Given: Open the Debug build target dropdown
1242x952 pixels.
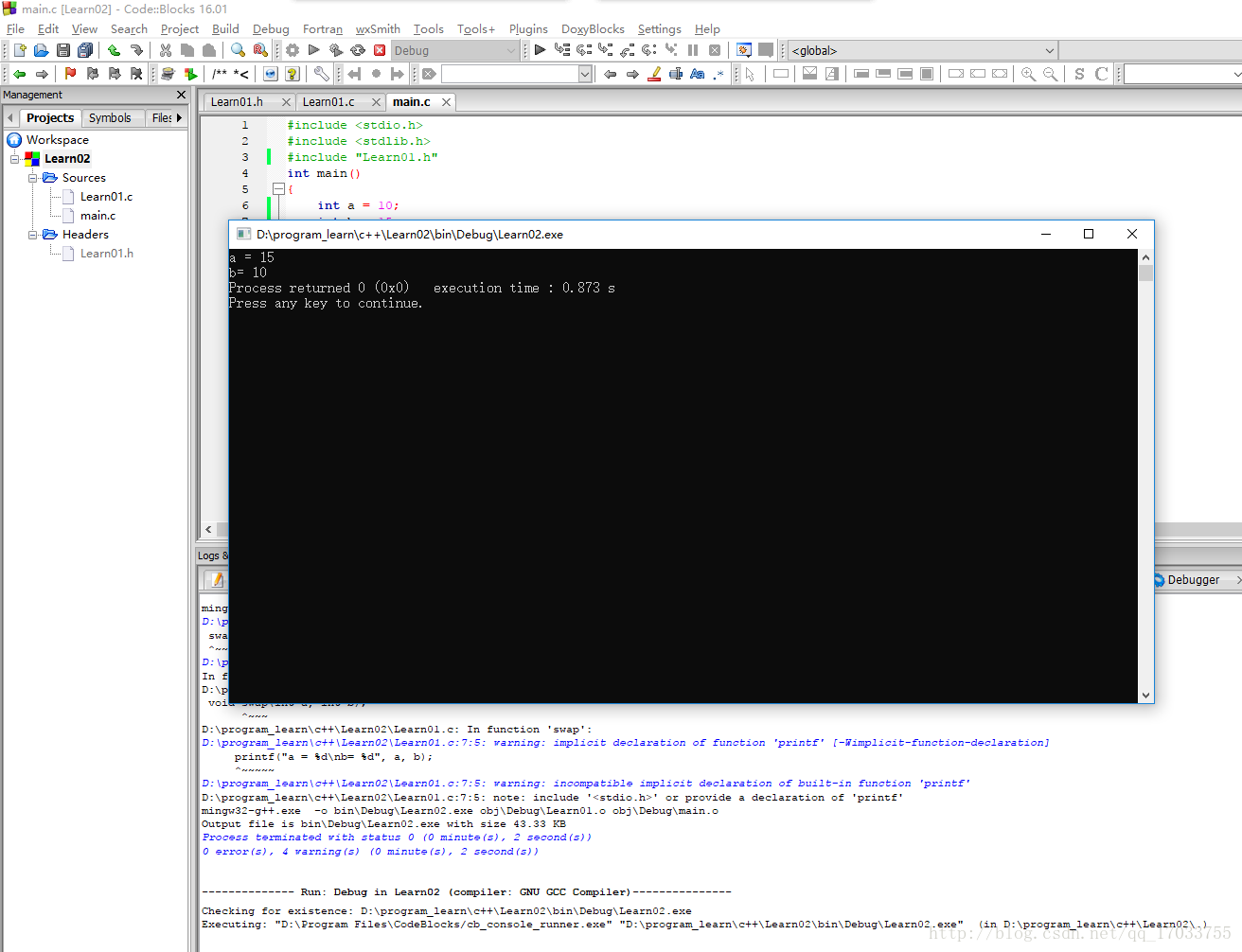Looking at the screenshot, I should [x=511, y=50].
